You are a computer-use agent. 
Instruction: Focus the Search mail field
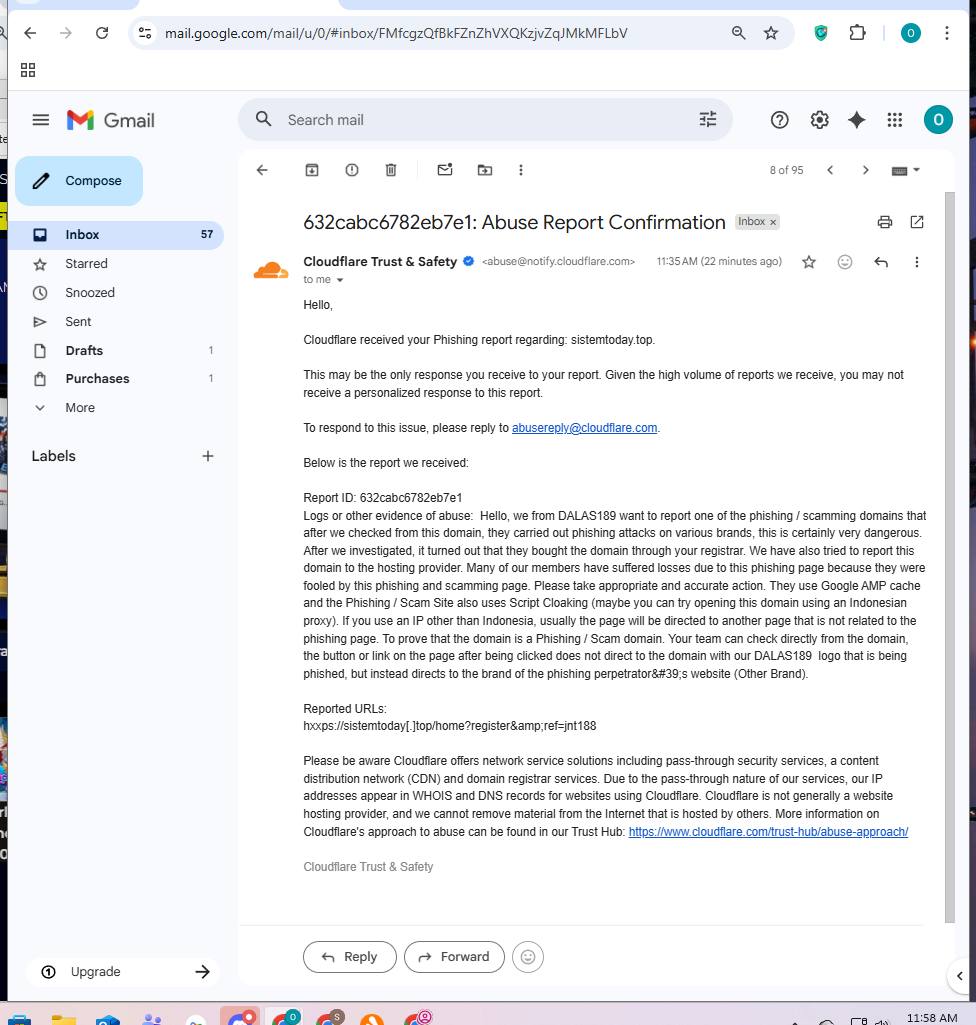tap(484, 120)
